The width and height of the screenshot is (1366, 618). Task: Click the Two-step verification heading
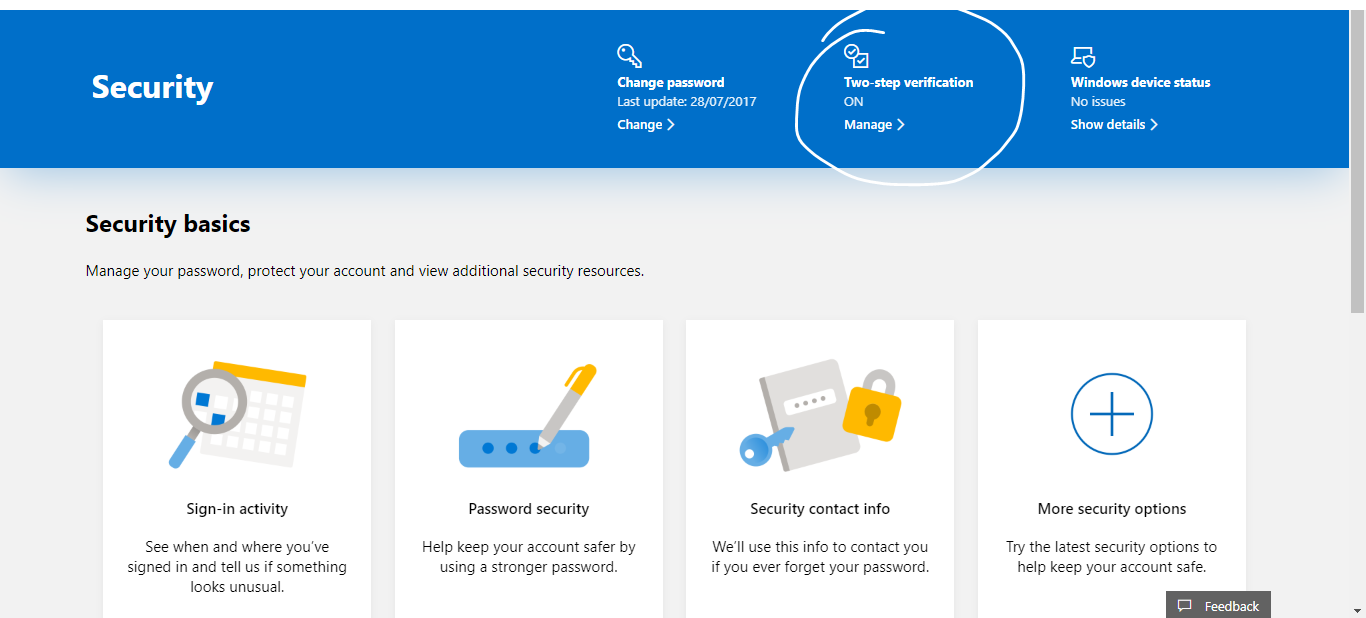908,83
